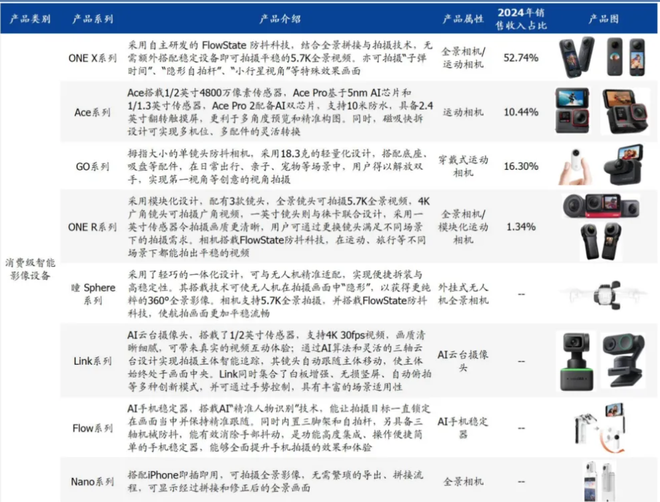Click Link series attribute AI云台摄像头
Screen dimensions: 660x502
coord(463,361)
